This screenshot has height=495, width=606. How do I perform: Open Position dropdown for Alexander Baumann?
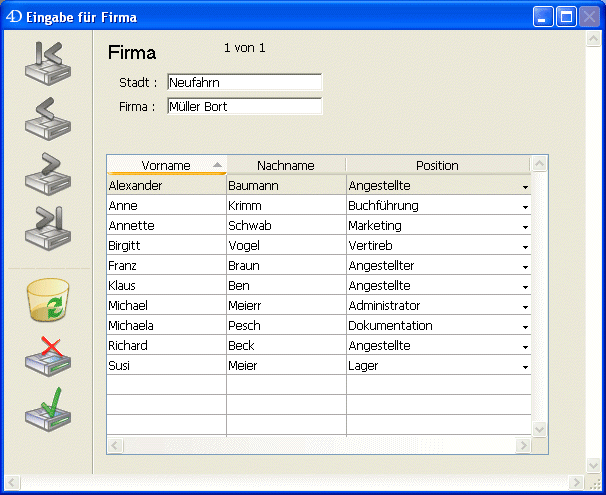(x=525, y=187)
